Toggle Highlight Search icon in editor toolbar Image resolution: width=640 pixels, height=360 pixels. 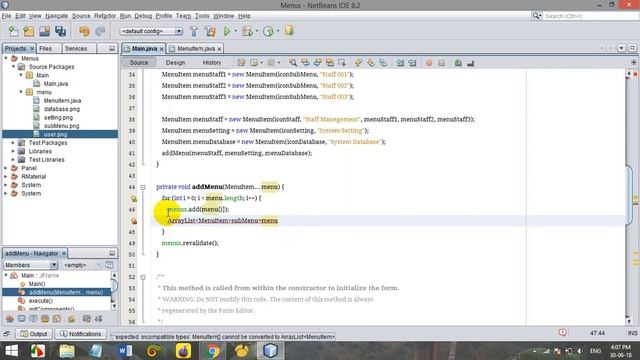tap(329, 63)
